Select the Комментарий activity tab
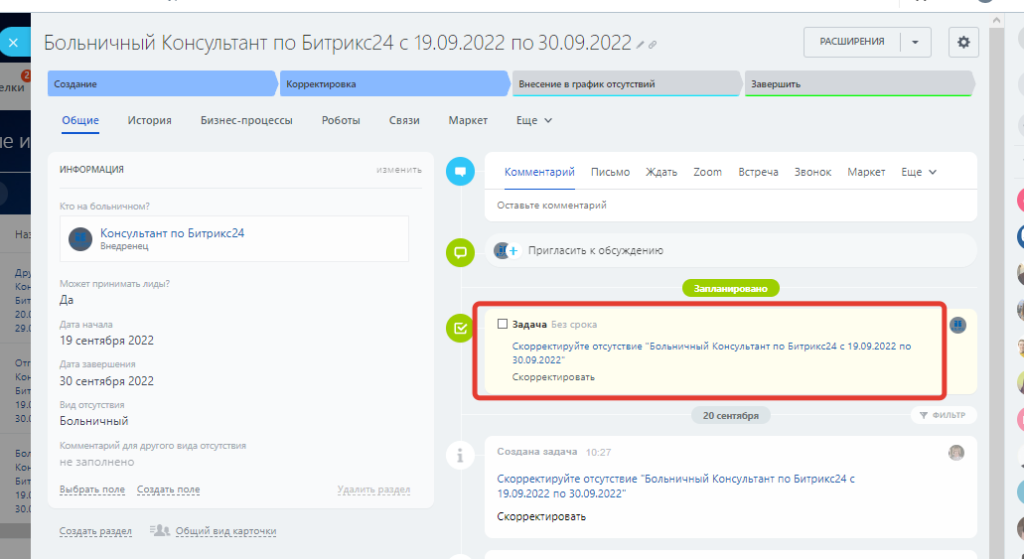The image size is (1024, 559). click(539, 172)
